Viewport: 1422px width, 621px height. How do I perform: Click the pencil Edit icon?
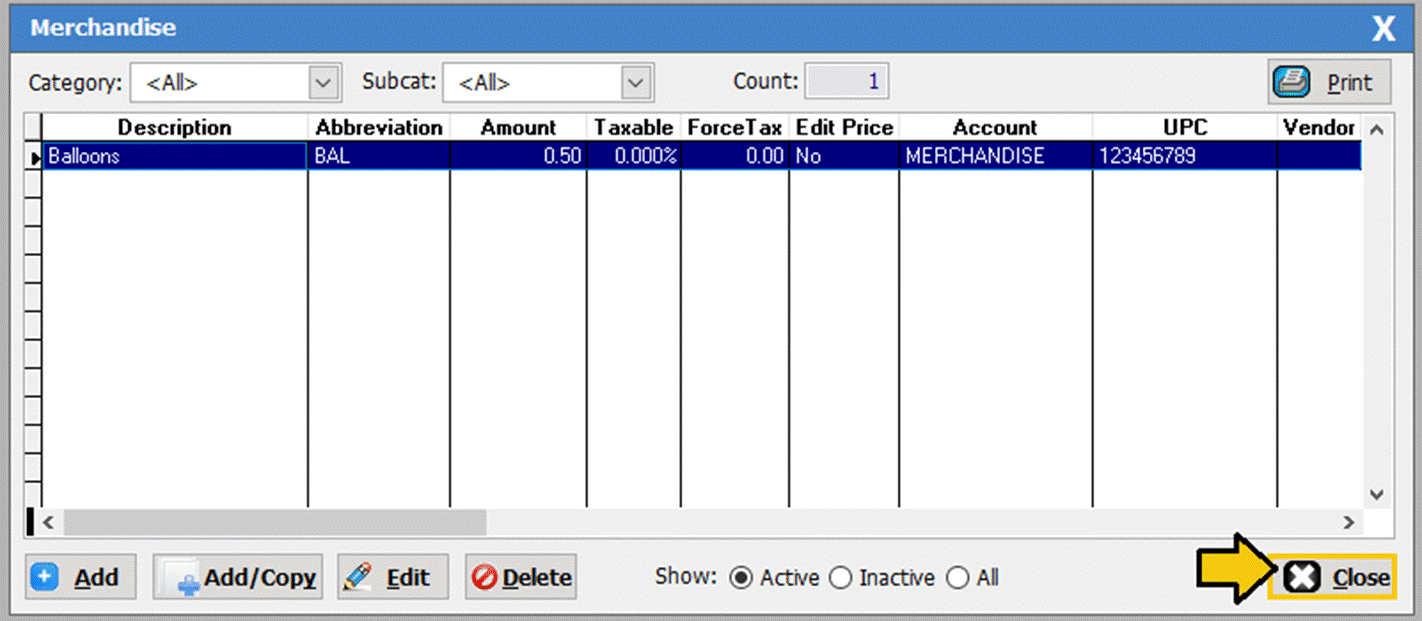(357, 578)
